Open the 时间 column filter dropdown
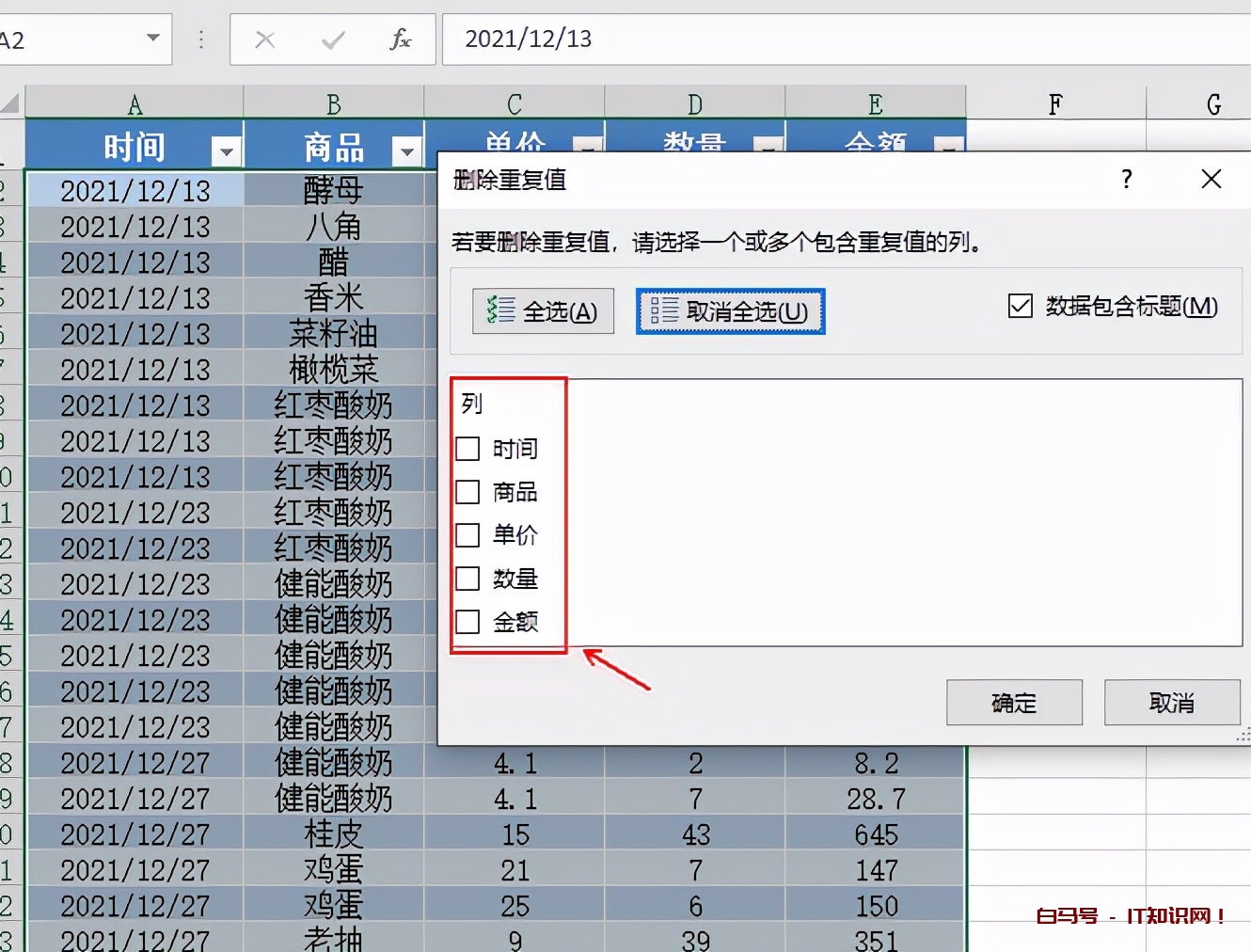The width and height of the screenshot is (1251, 952). (x=226, y=150)
